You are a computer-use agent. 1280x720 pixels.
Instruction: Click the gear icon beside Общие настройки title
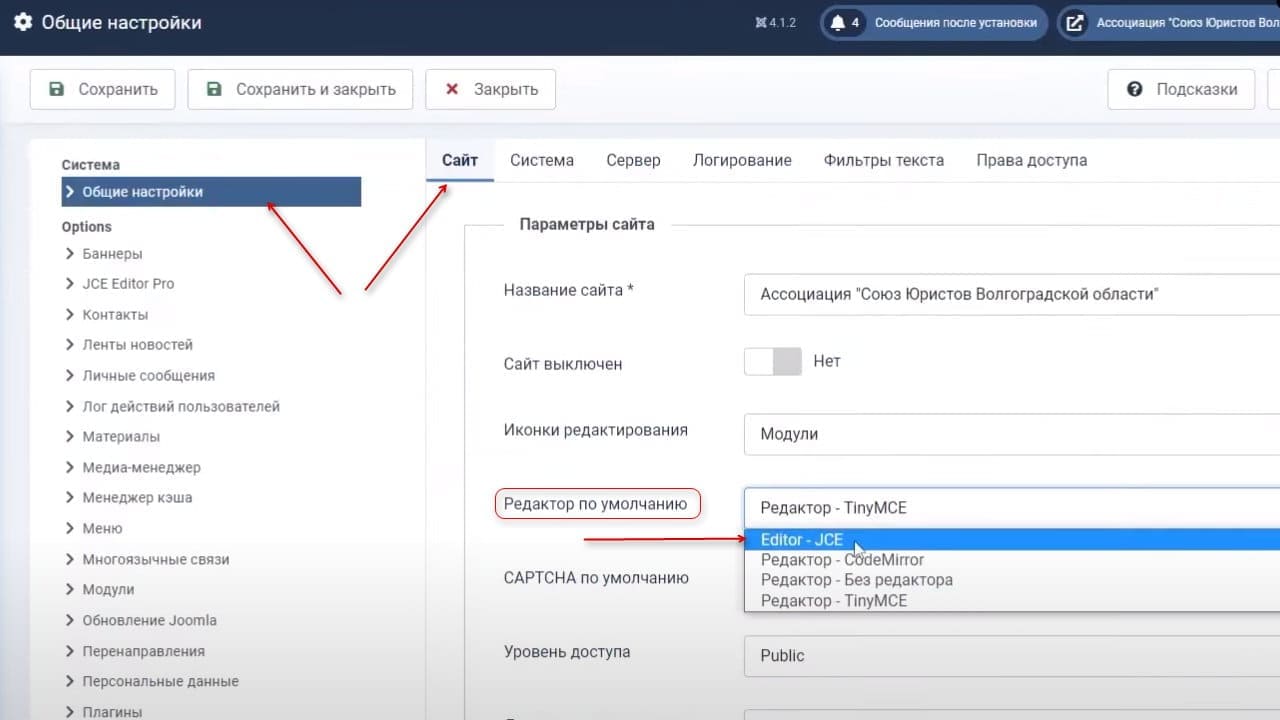[22, 22]
